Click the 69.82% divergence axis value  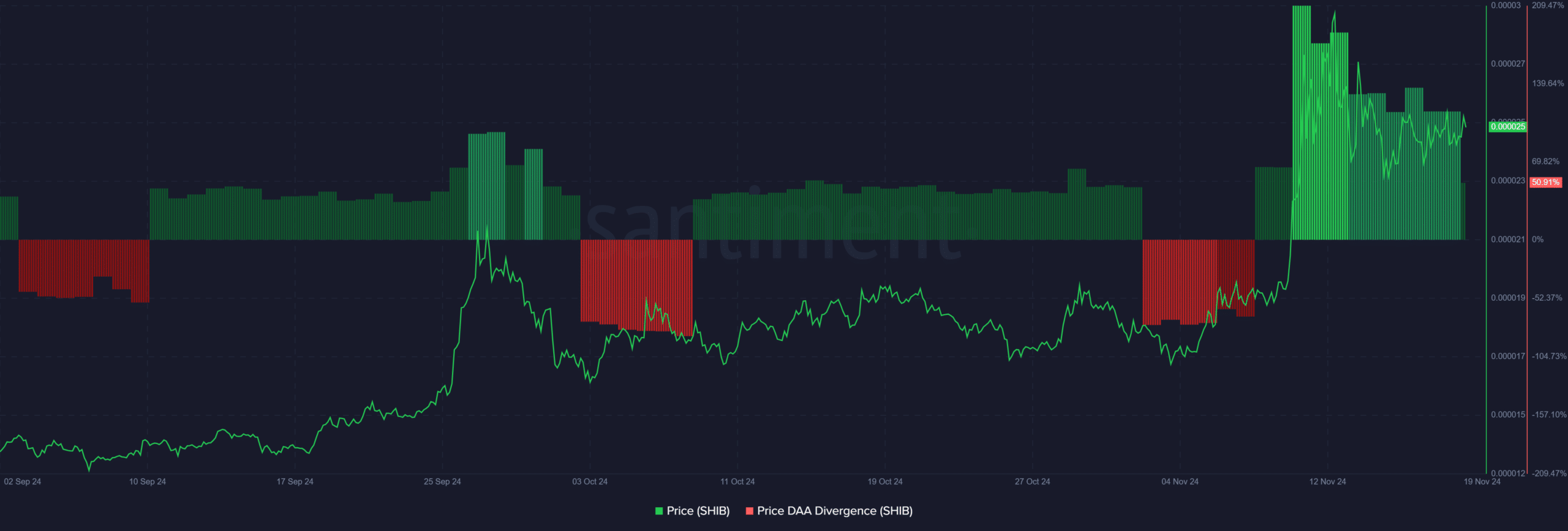point(1545,162)
